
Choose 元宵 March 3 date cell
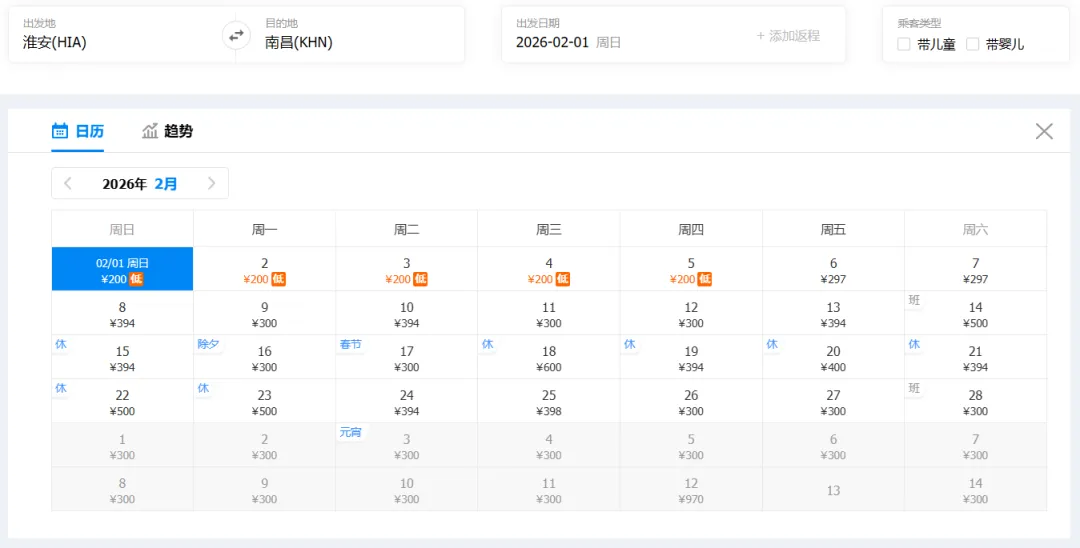[406, 445]
